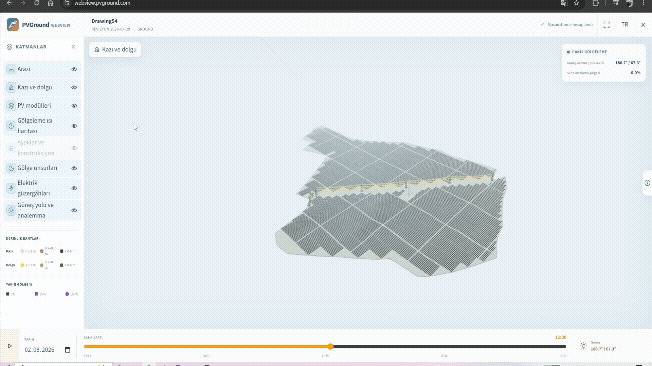The image size is (652, 366).
Task: Toggle visibility of Kazı ve dolgu layer
Action: point(74,87)
